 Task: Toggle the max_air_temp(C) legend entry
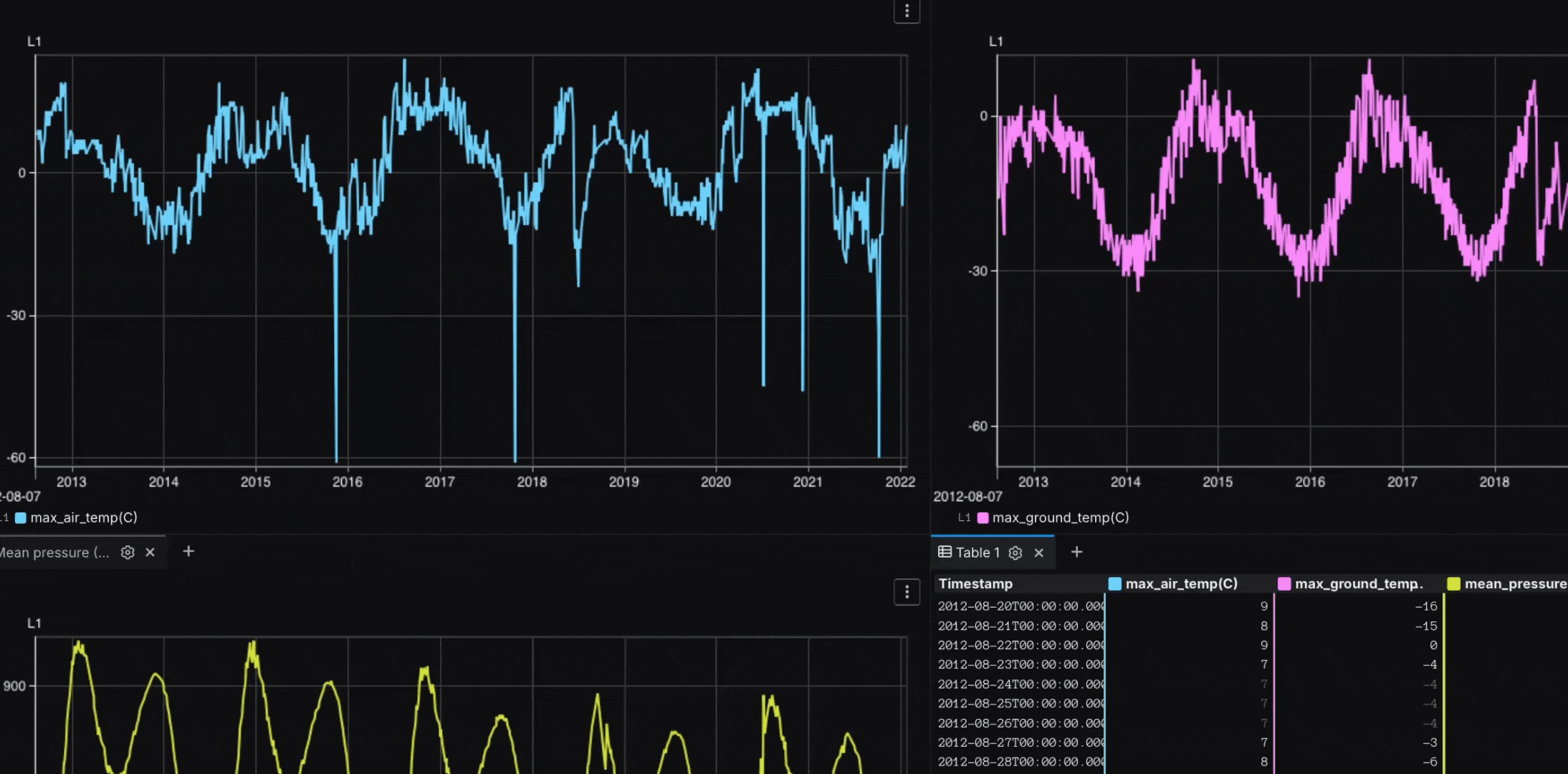83,517
